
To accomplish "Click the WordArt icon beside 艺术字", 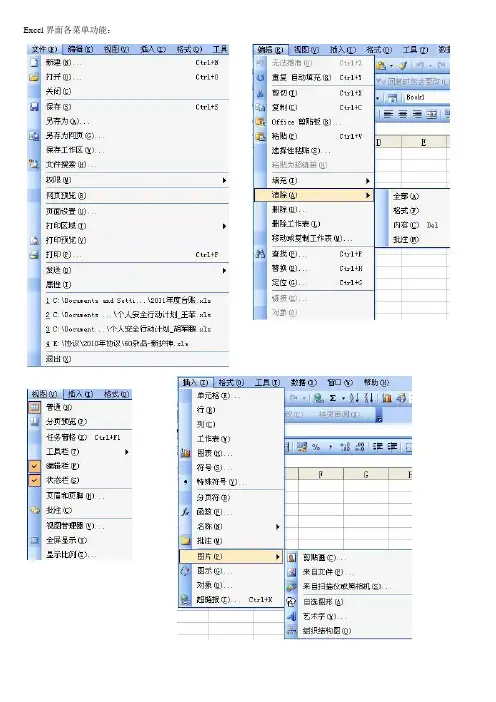I will pos(291,616).
